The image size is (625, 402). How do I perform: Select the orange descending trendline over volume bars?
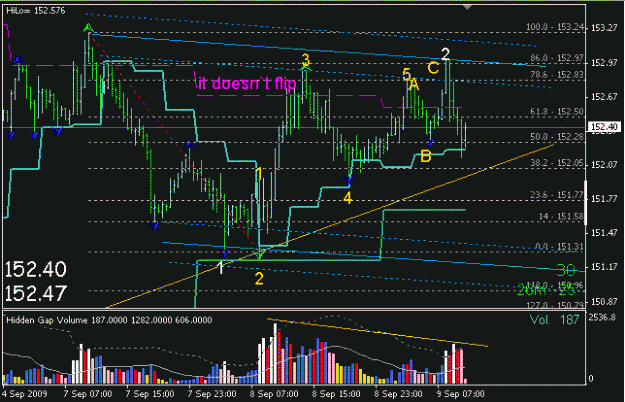pos(378,332)
